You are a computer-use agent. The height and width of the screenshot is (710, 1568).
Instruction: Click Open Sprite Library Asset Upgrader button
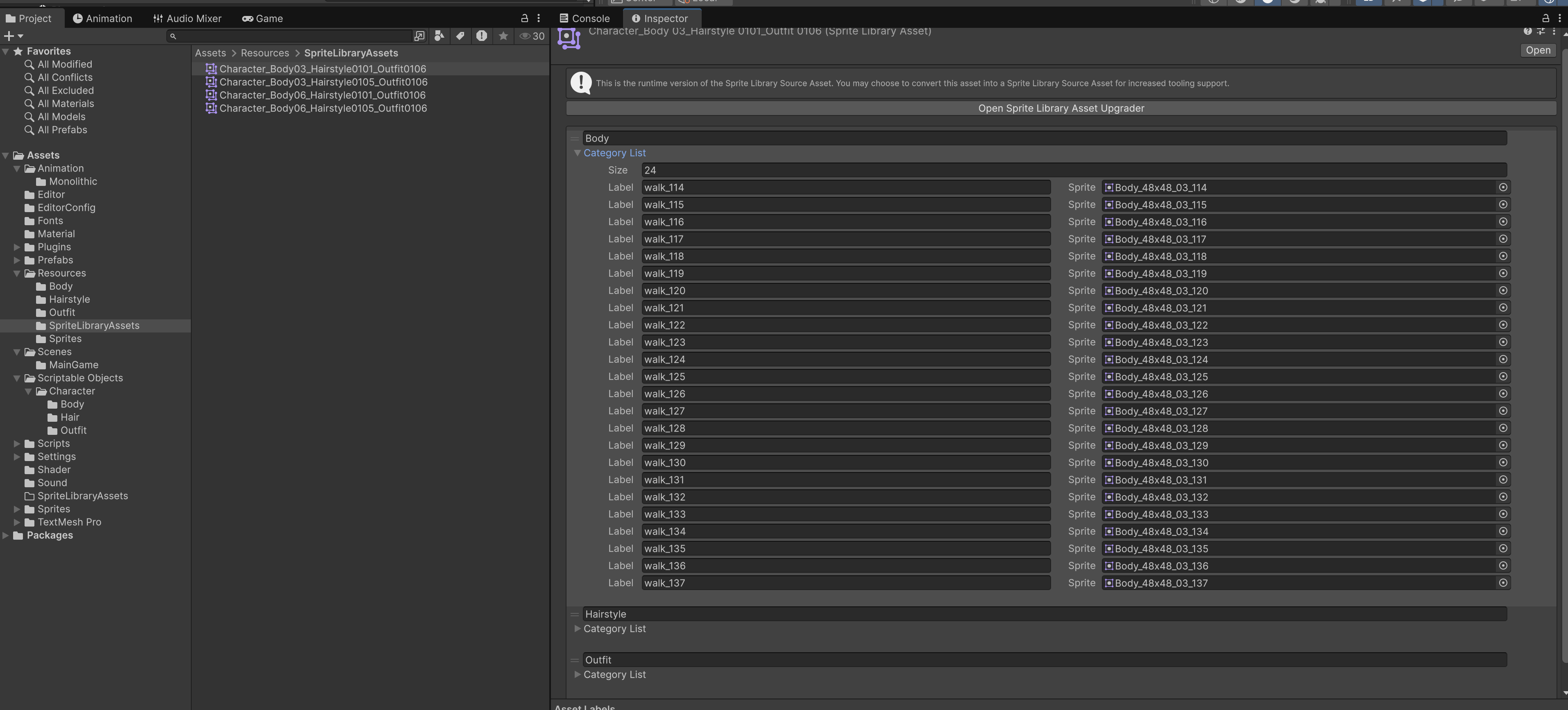1060,108
